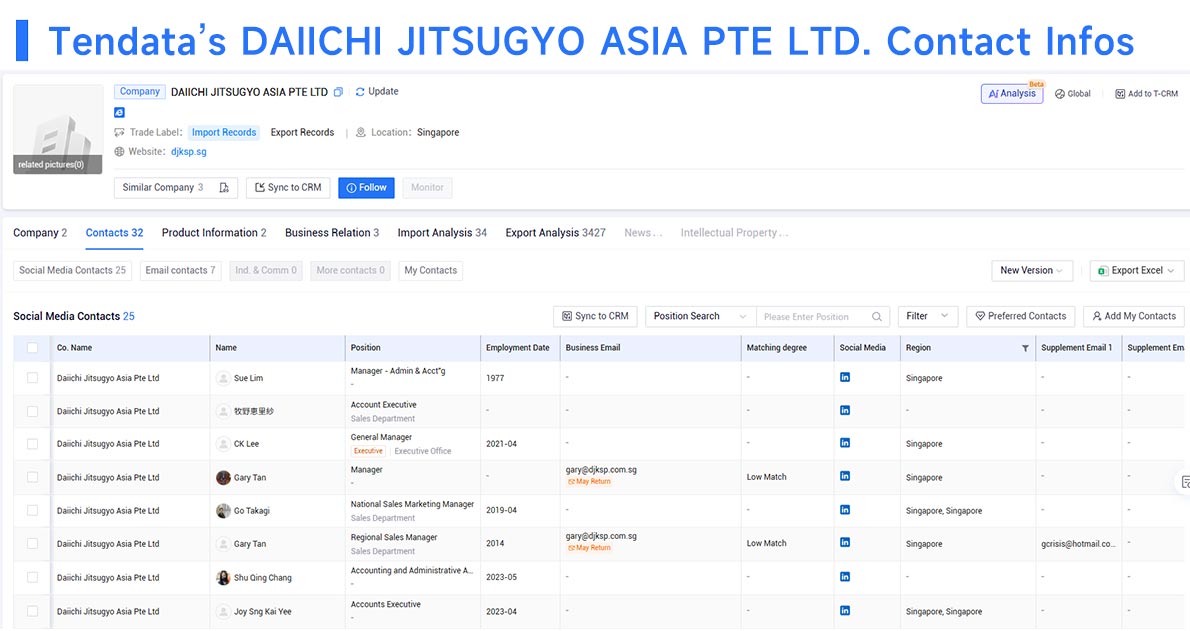
Task: Sync company to CRM button in header
Action: [x=288, y=188]
